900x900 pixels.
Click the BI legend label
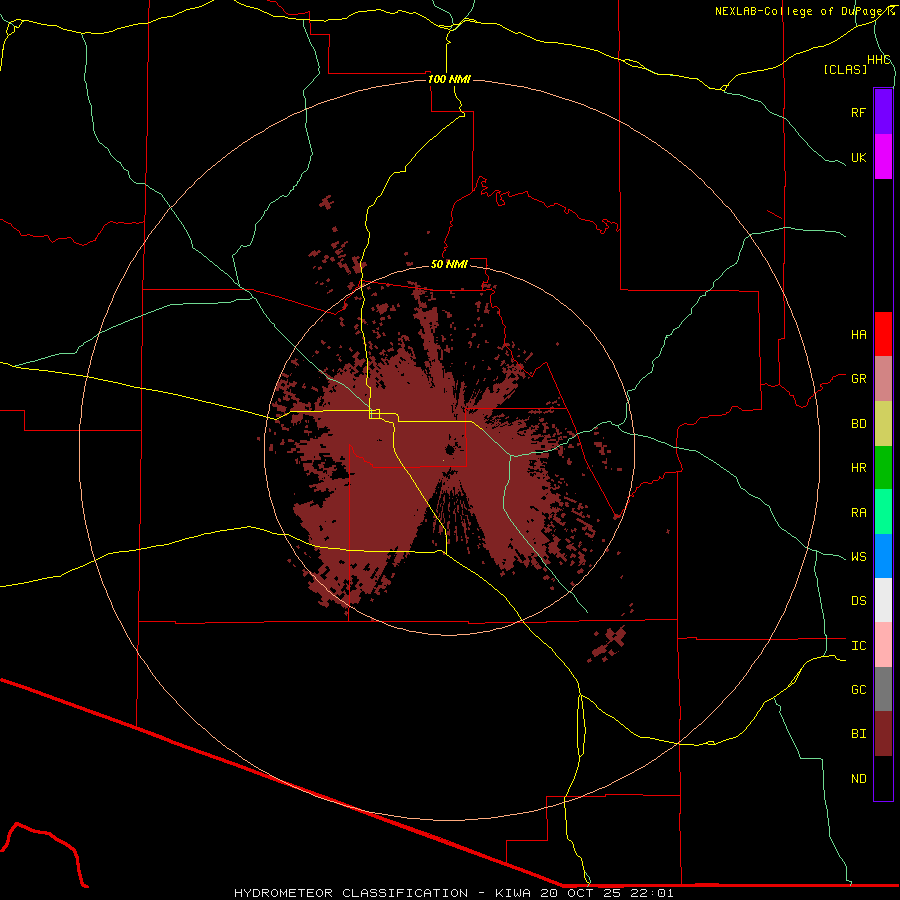[x=858, y=734]
